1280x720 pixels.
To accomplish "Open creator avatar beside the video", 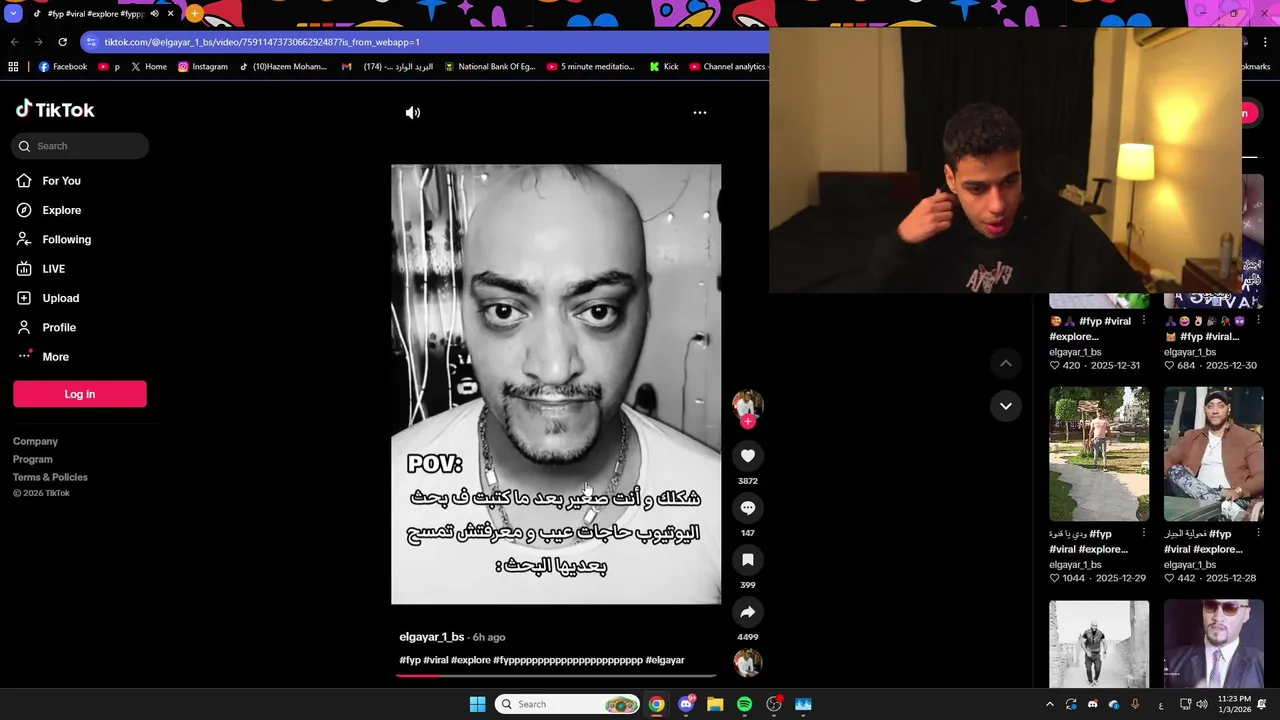I will (747, 404).
